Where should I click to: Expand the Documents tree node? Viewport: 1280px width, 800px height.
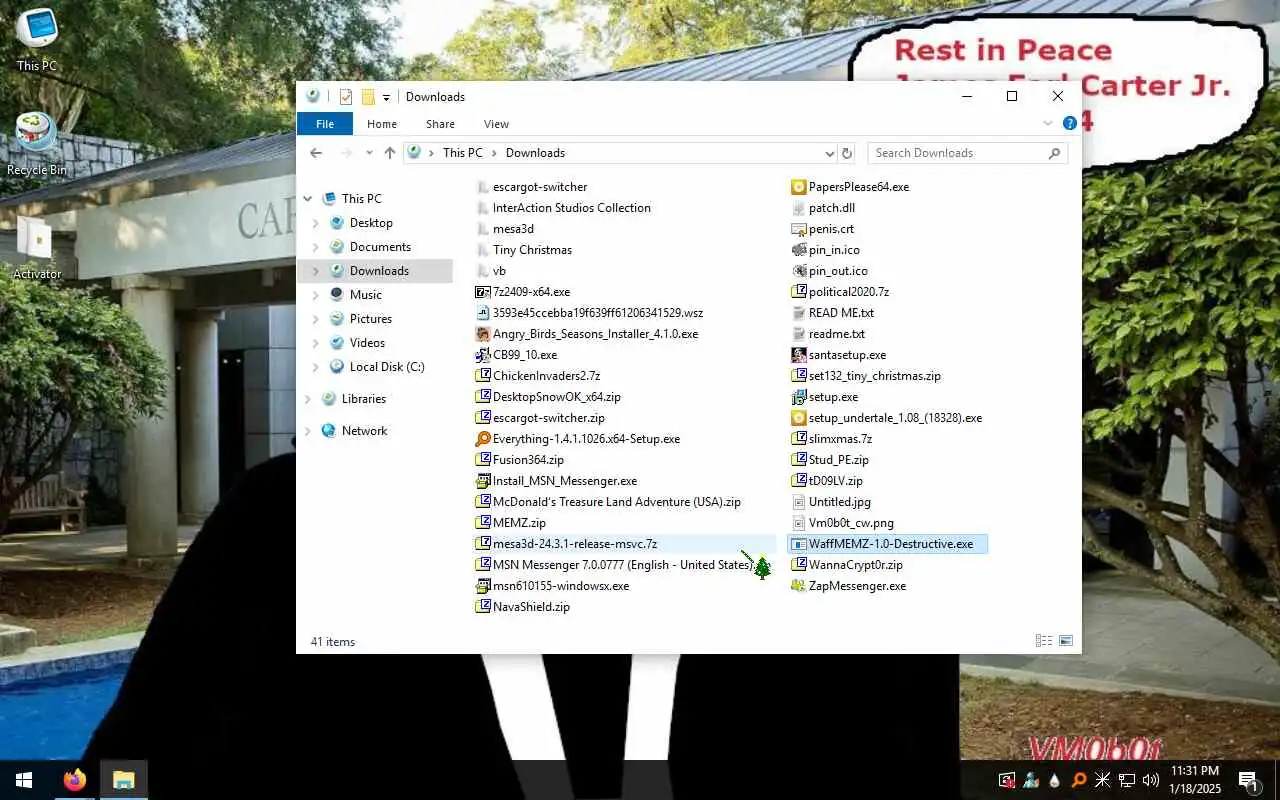click(x=316, y=247)
